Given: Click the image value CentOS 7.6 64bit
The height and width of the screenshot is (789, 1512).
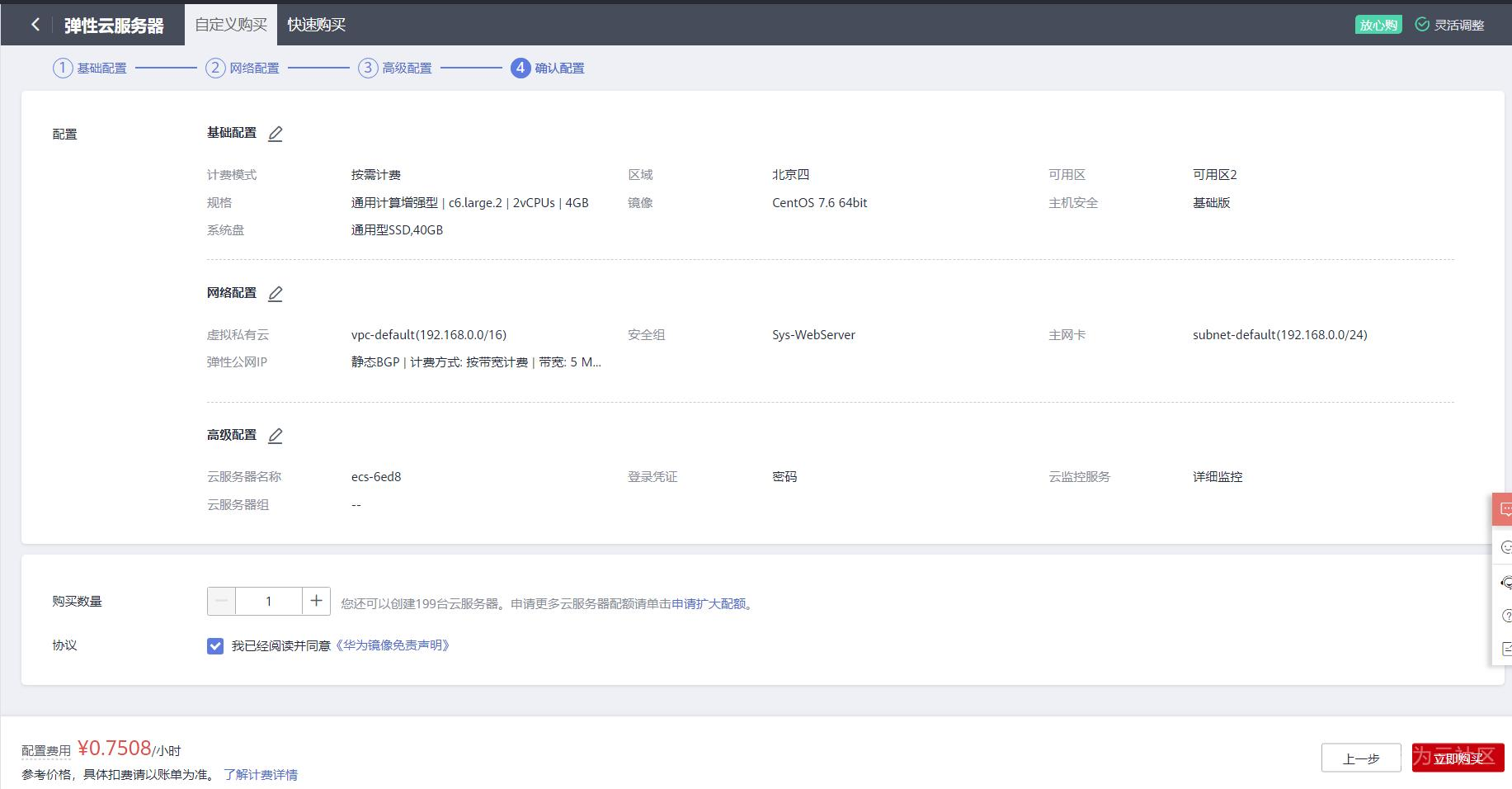Looking at the screenshot, I should pyautogui.click(x=820, y=203).
